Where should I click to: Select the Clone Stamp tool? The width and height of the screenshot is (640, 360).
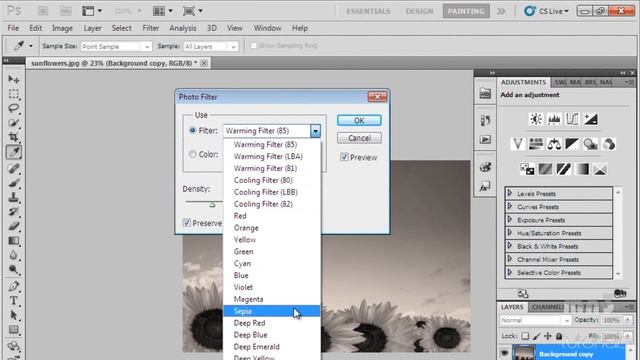13,197
